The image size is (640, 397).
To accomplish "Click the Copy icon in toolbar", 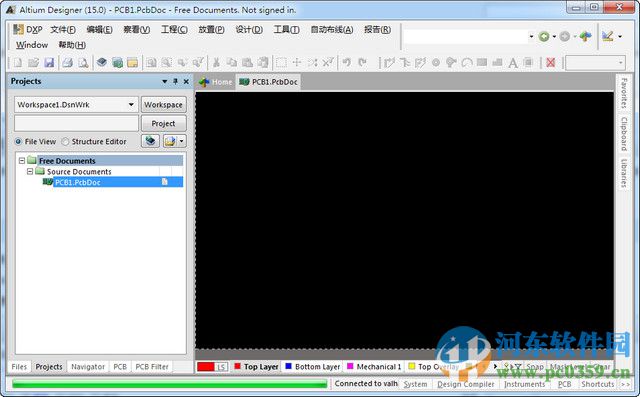I will click(x=231, y=62).
